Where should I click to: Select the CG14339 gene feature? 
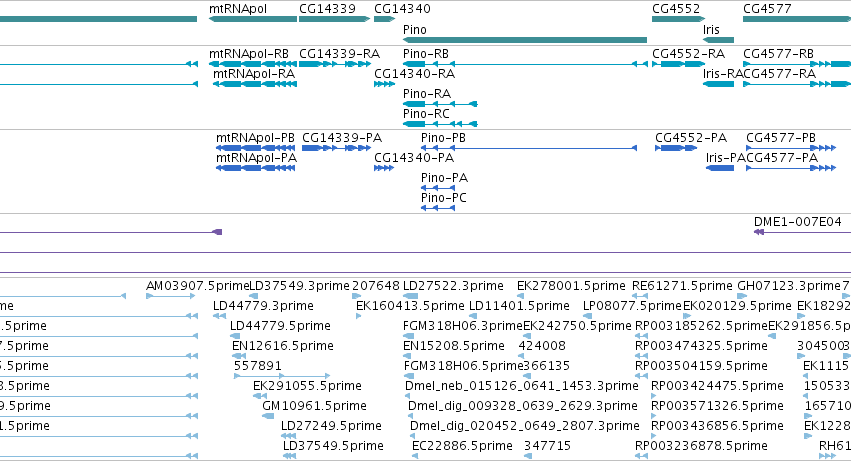pyautogui.click(x=334, y=19)
